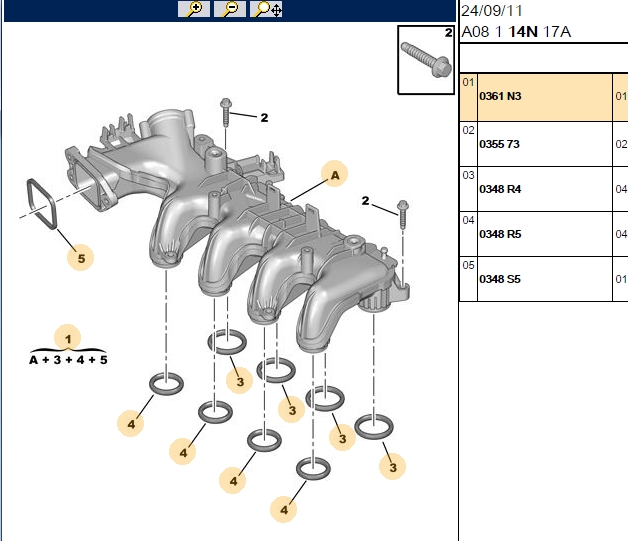This screenshot has height=541, width=628.
Task: Select part number 0348 R5 row
Action: [x=545, y=234]
